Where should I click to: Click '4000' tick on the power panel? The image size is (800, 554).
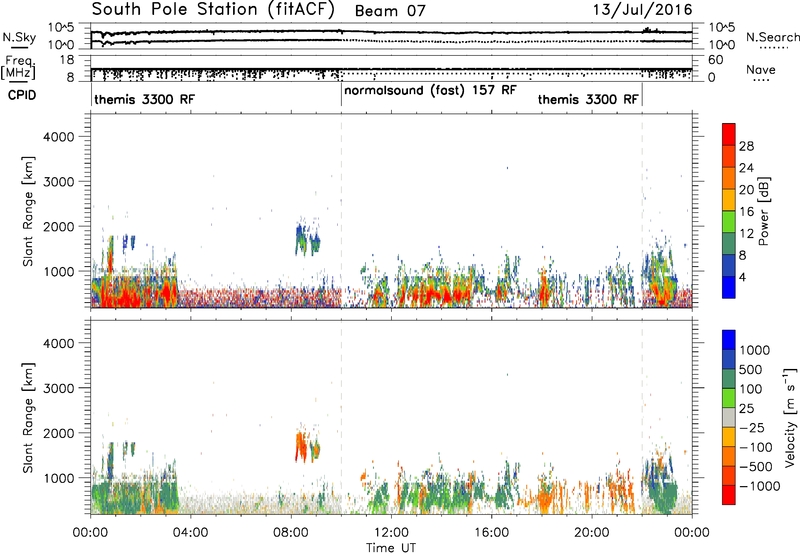58,137
